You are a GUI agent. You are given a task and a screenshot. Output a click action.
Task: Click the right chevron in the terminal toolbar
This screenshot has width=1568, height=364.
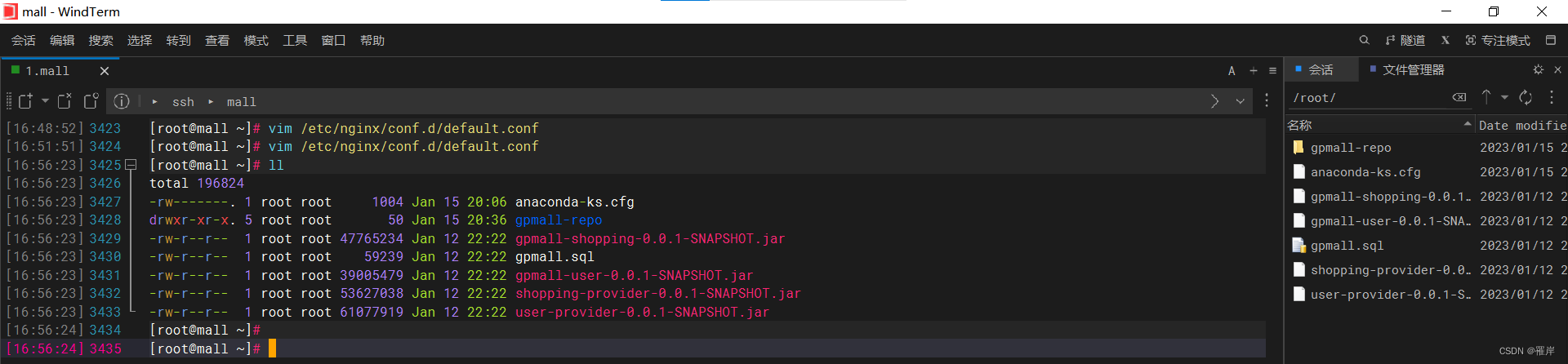[1215, 101]
